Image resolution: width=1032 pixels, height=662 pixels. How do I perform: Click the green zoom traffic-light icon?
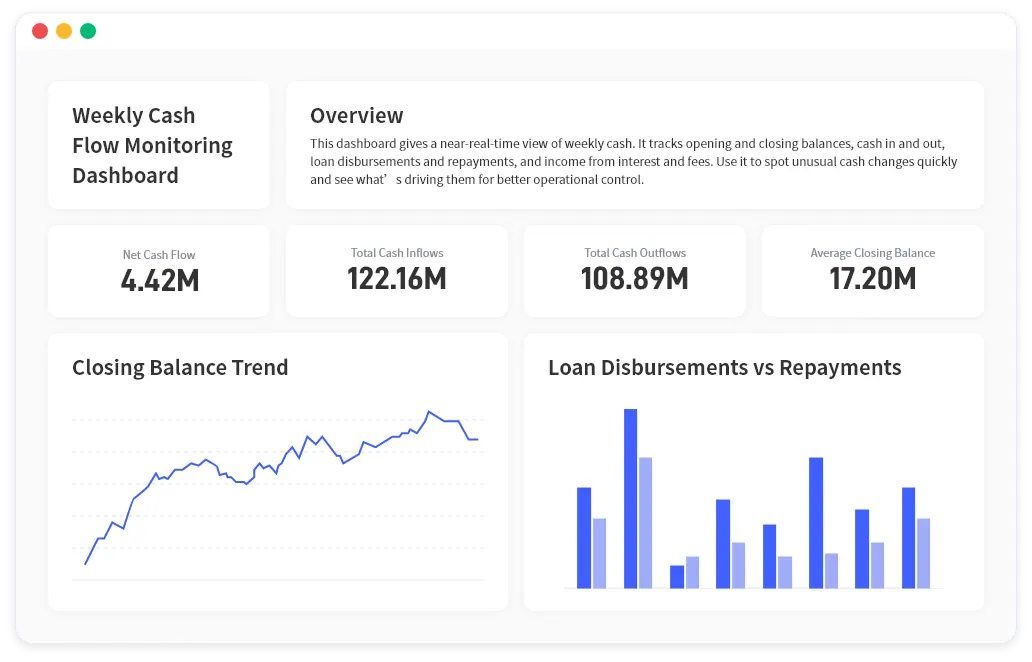click(x=88, y=31)
